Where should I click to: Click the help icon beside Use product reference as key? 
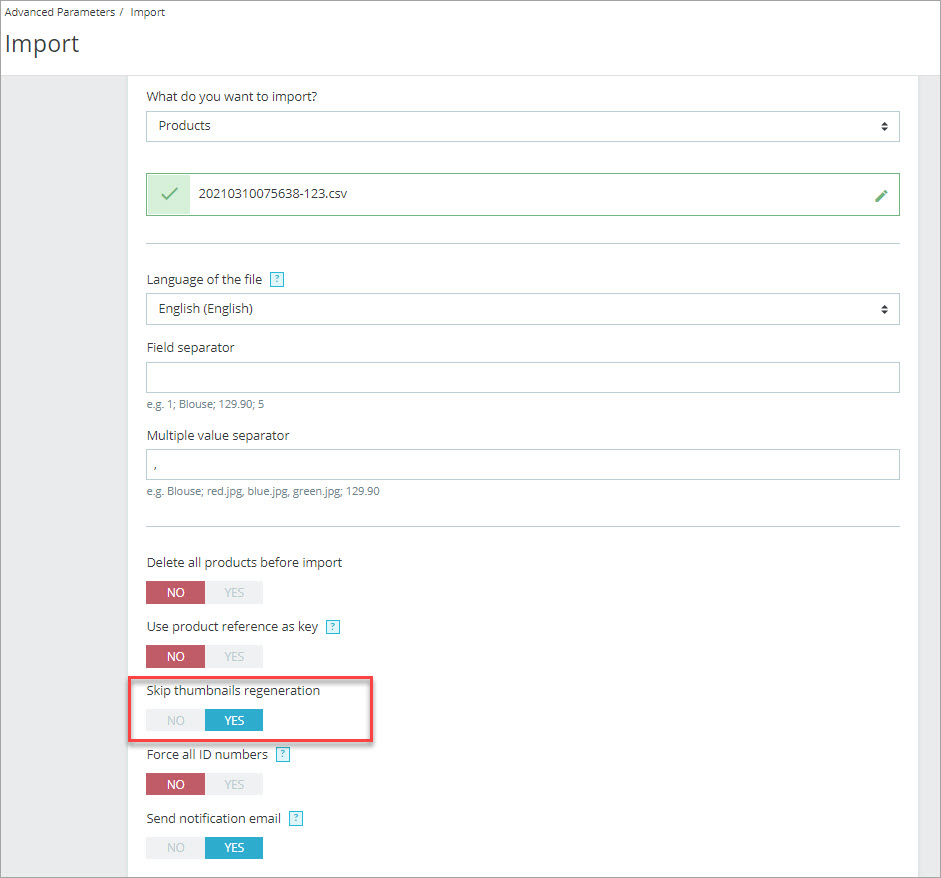[334, 627]
